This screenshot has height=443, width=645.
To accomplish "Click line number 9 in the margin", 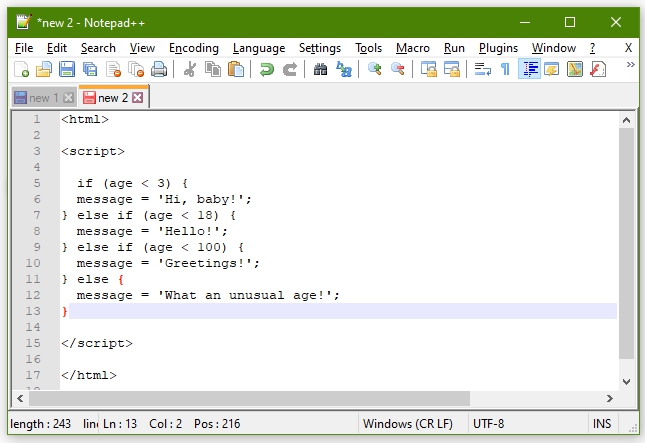I will click(x=37, y=247).
